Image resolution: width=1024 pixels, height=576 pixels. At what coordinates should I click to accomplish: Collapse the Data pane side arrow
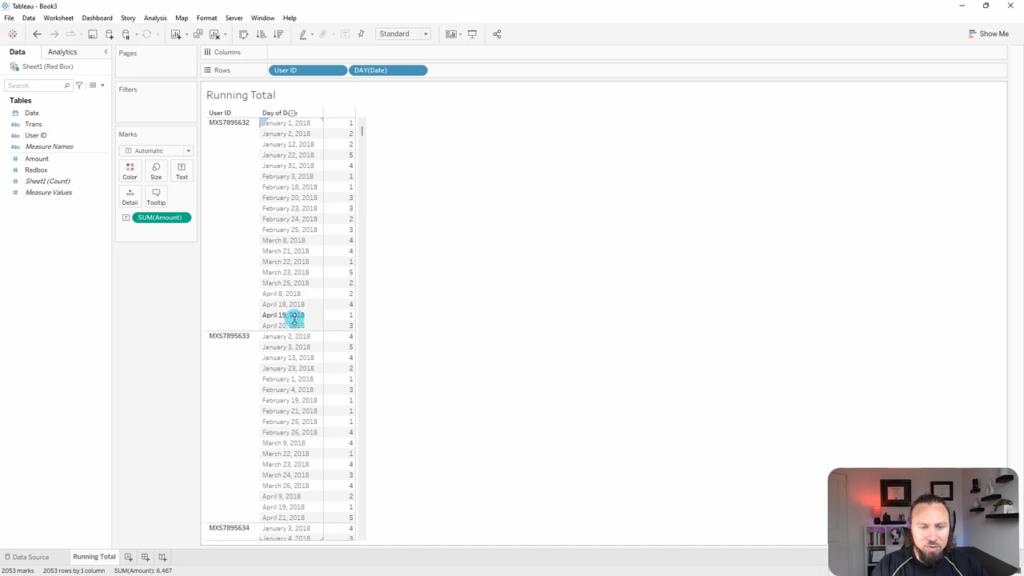point(106,52)
